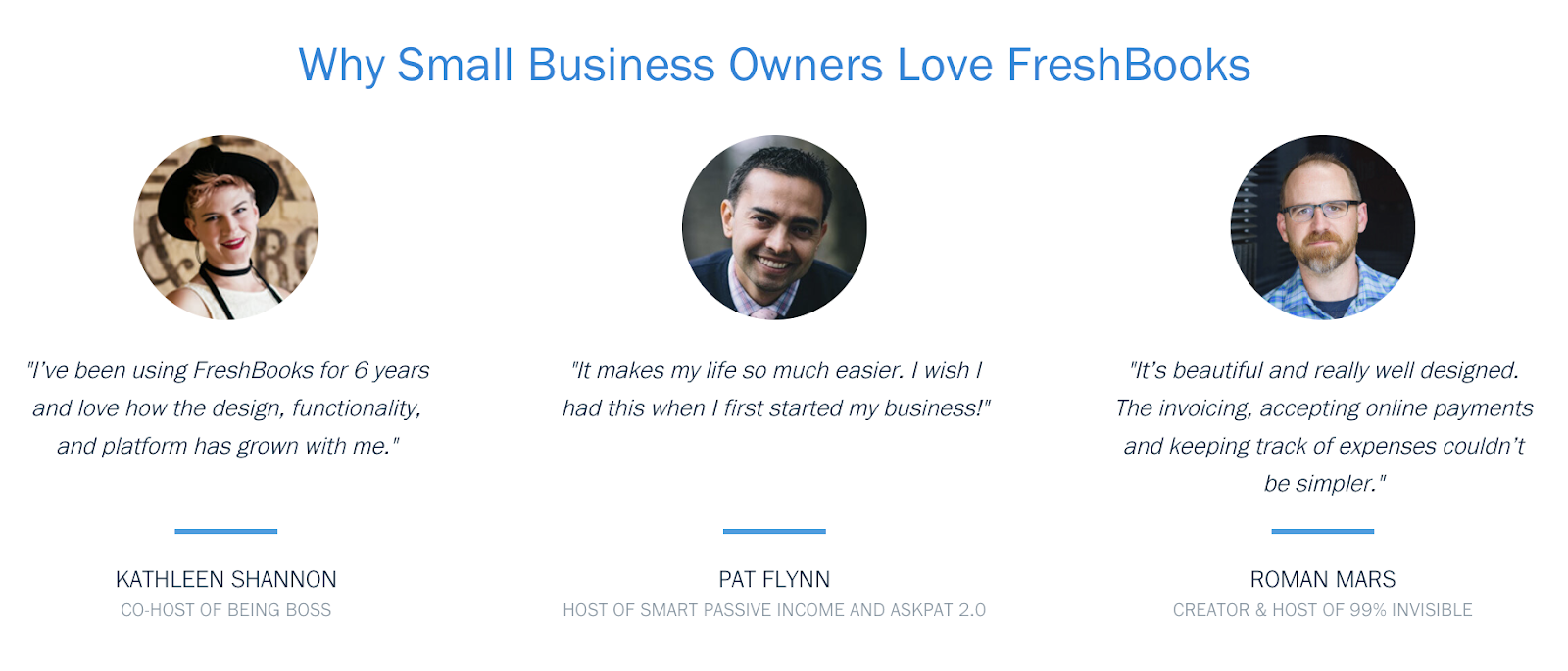
Task: Click the blue divider above Roman Mars
Action: click(1323, 531)
